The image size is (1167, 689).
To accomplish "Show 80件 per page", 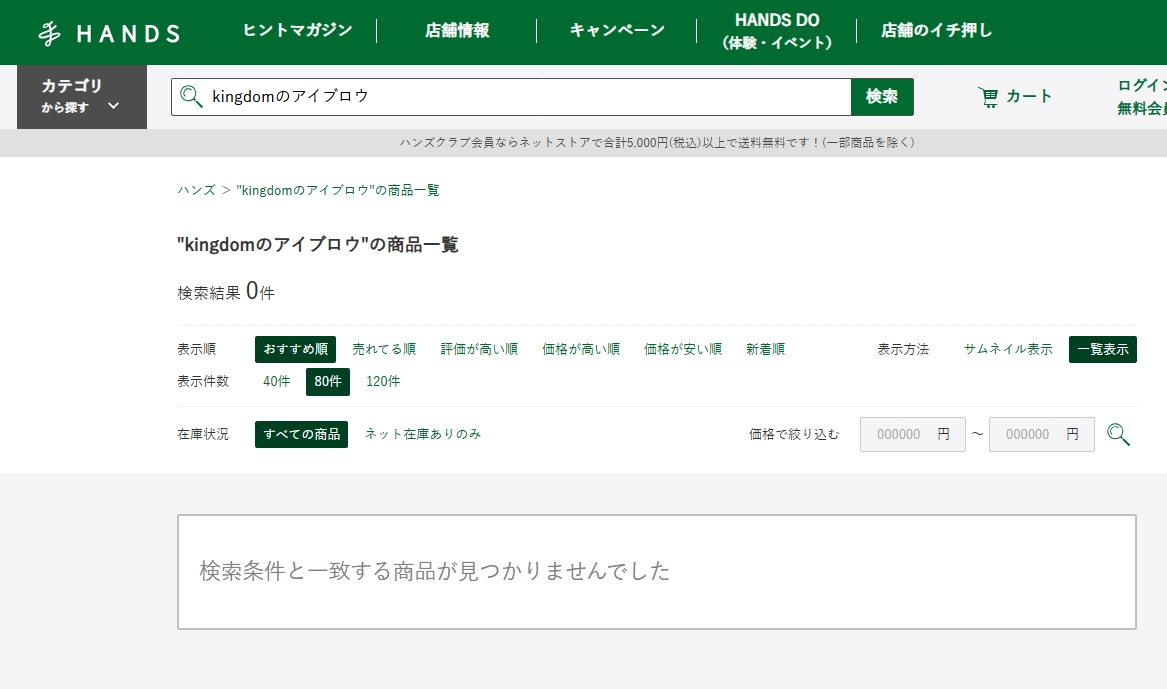I will pyautogui.click(x=327, y=382).
